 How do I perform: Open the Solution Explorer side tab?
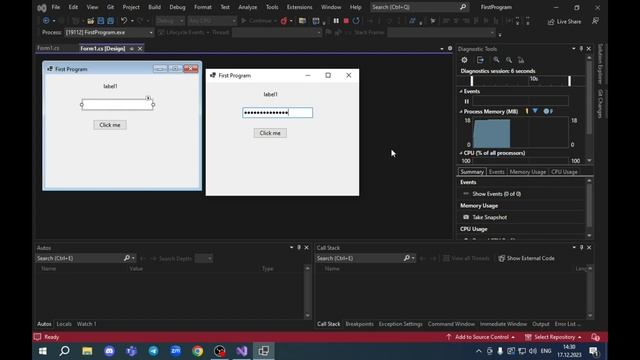[600, 64]
